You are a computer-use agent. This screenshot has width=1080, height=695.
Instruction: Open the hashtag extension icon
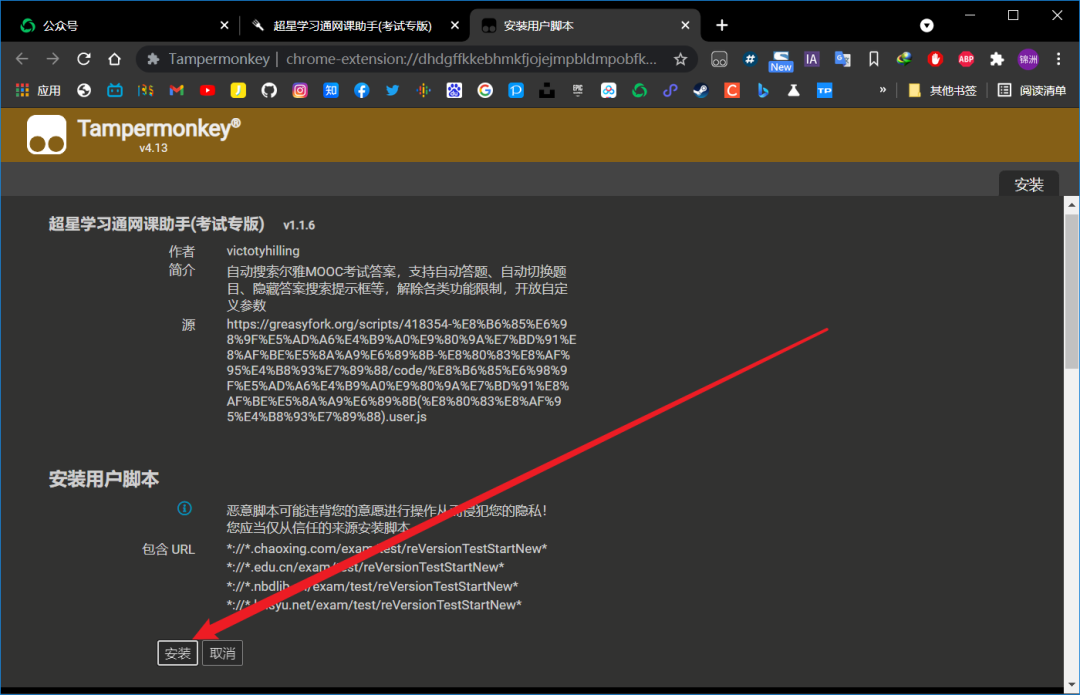(750, 59)
